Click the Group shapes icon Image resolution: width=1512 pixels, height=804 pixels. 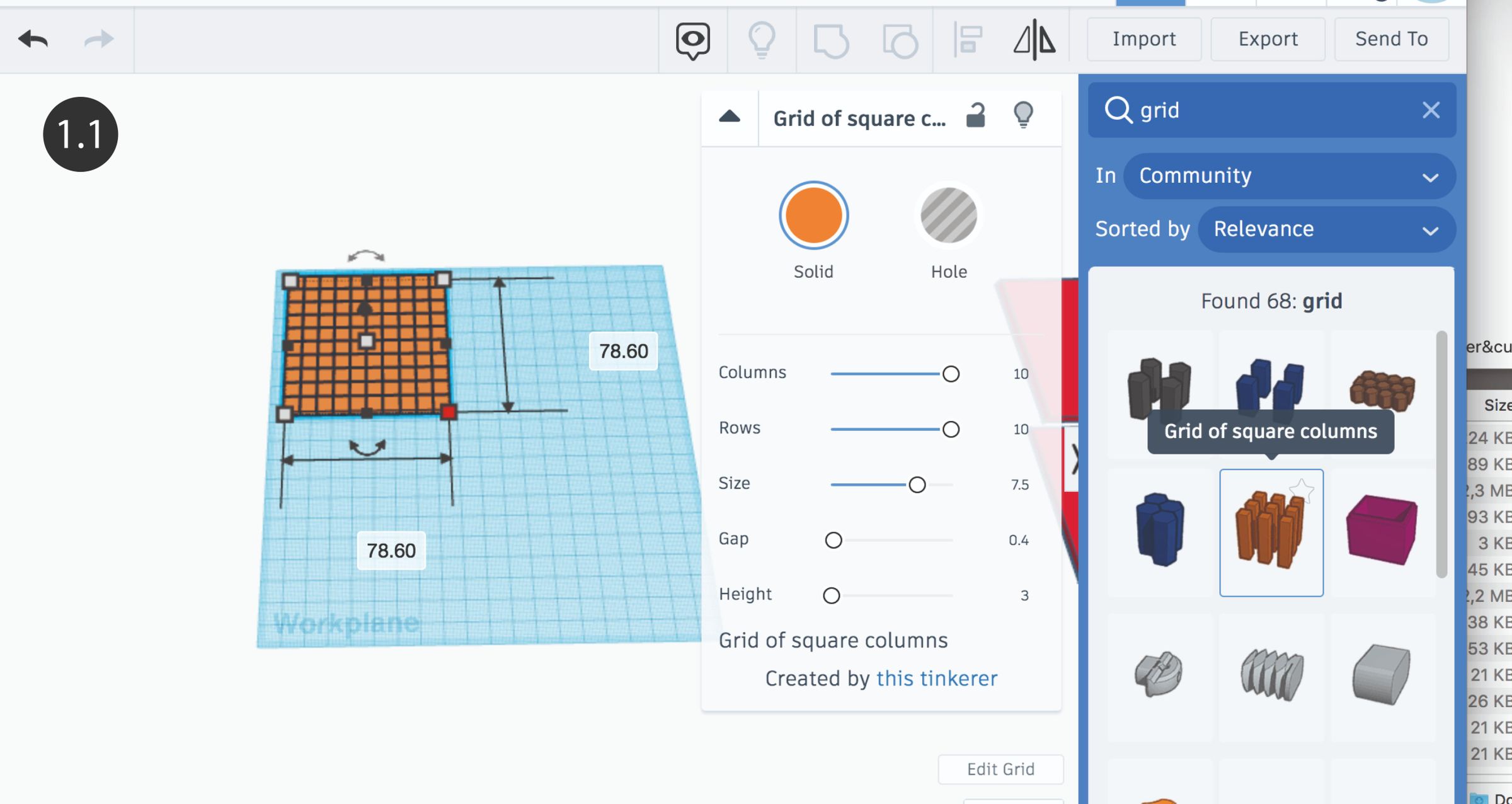point(831,41)
